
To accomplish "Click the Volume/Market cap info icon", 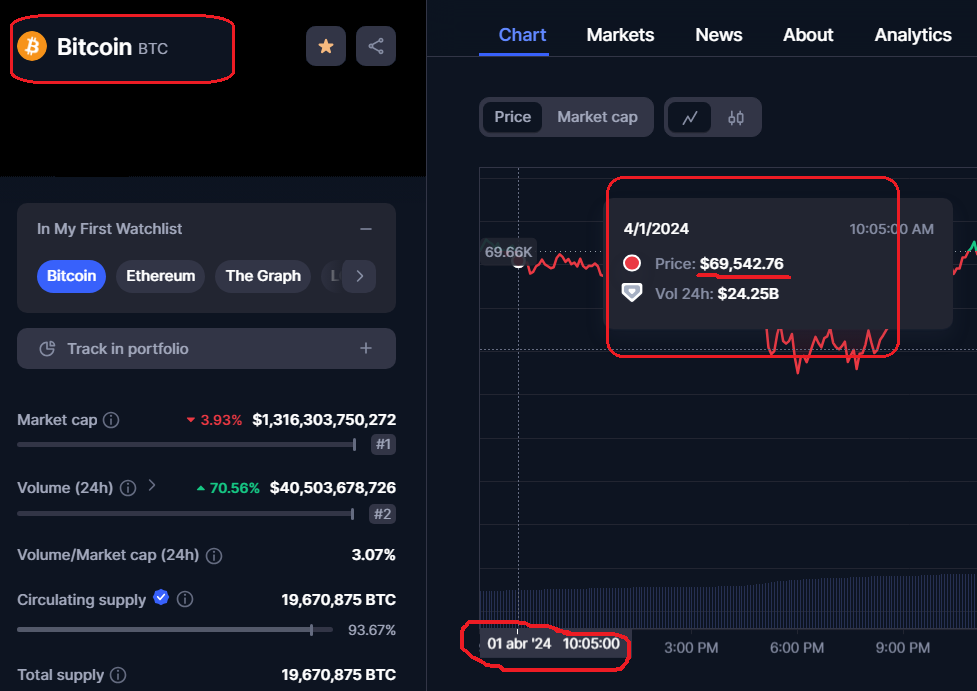I will tap(214, 555).
